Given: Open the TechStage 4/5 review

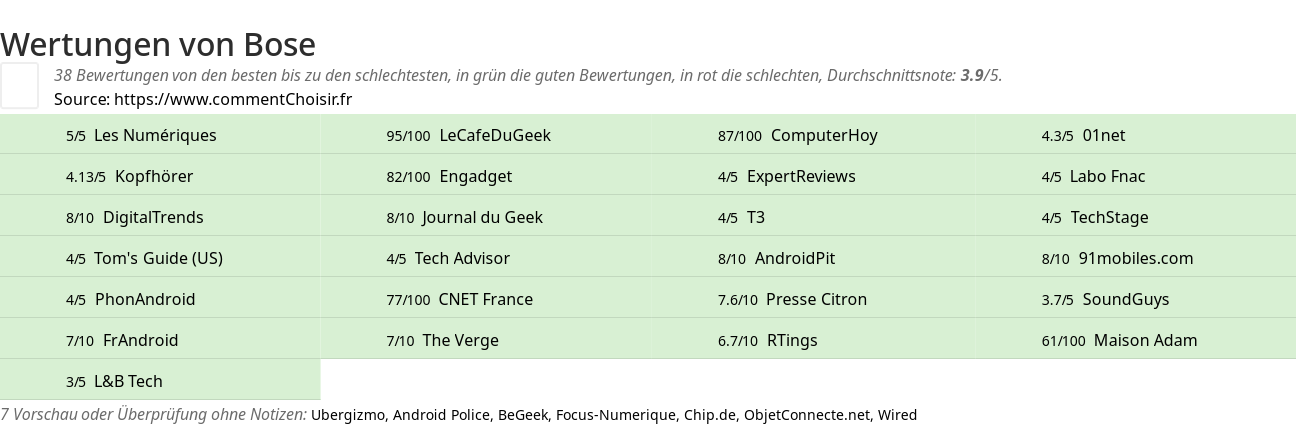Looking at the screenshot, I should (1135, 217).
